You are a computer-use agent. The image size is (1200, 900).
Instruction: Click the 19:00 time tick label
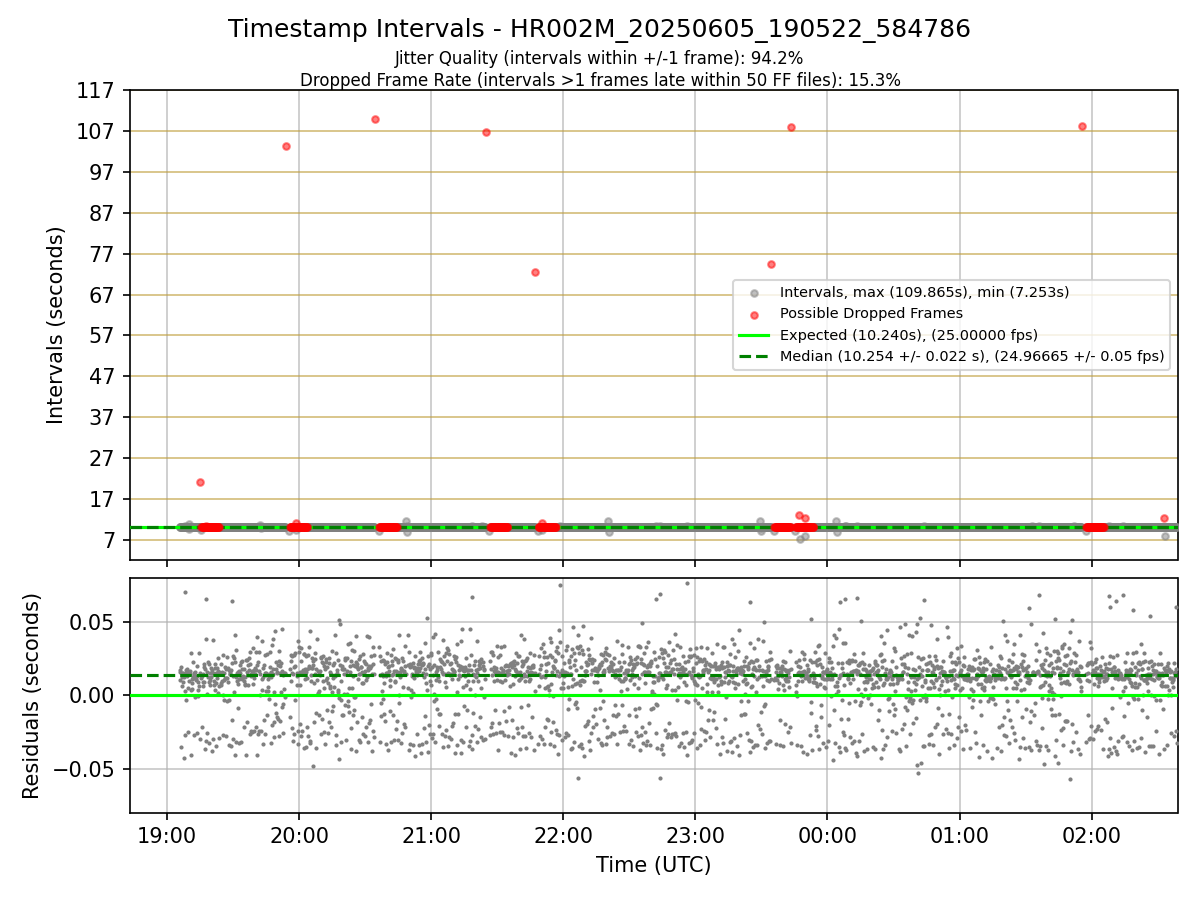point(166,835)
